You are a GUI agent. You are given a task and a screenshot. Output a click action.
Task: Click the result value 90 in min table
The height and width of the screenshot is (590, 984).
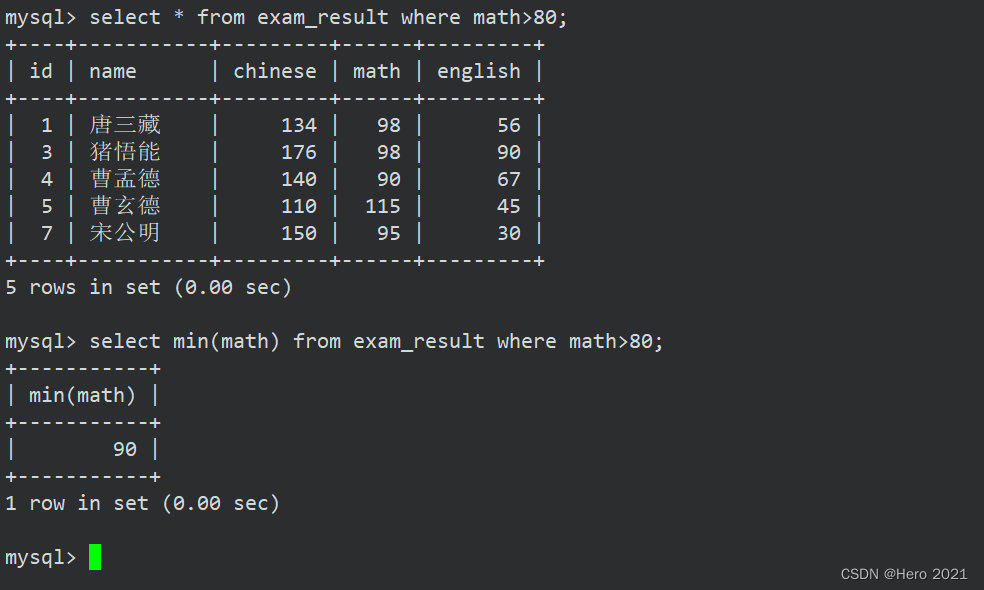click(x=125, y=449)
